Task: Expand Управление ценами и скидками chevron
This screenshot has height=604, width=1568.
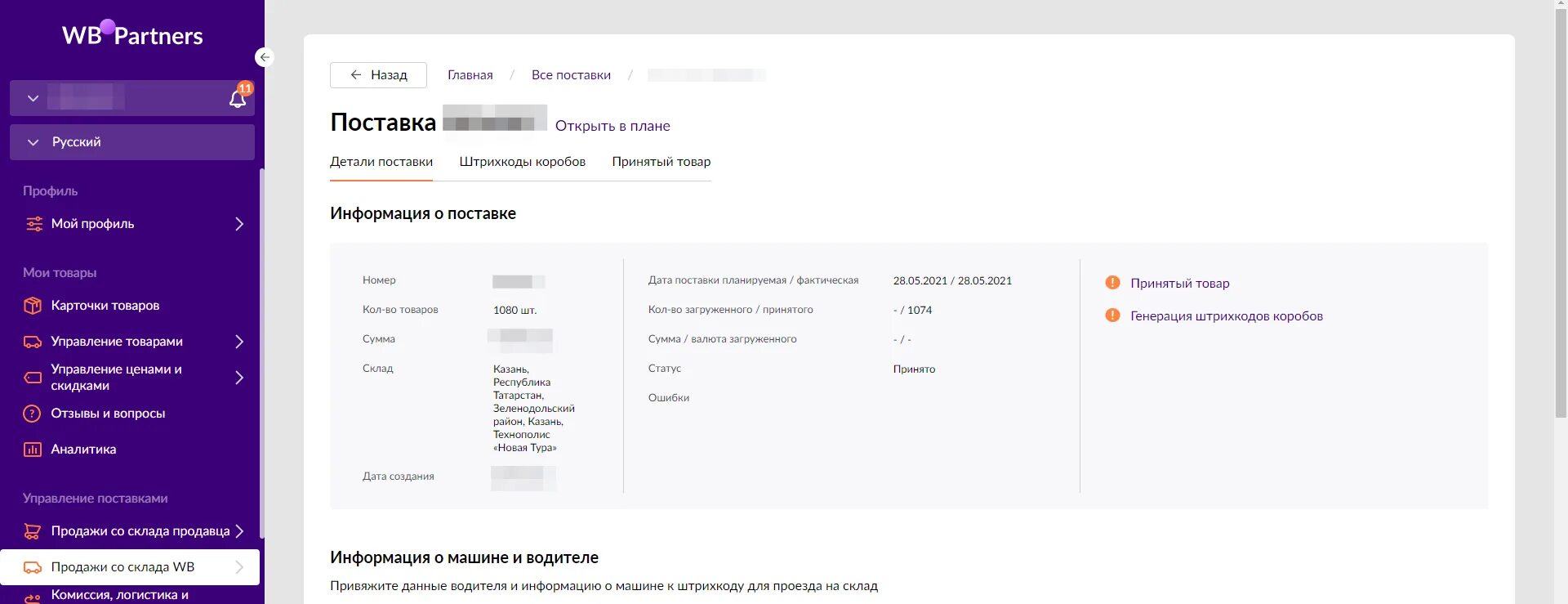Action: (x=239, y=378)
